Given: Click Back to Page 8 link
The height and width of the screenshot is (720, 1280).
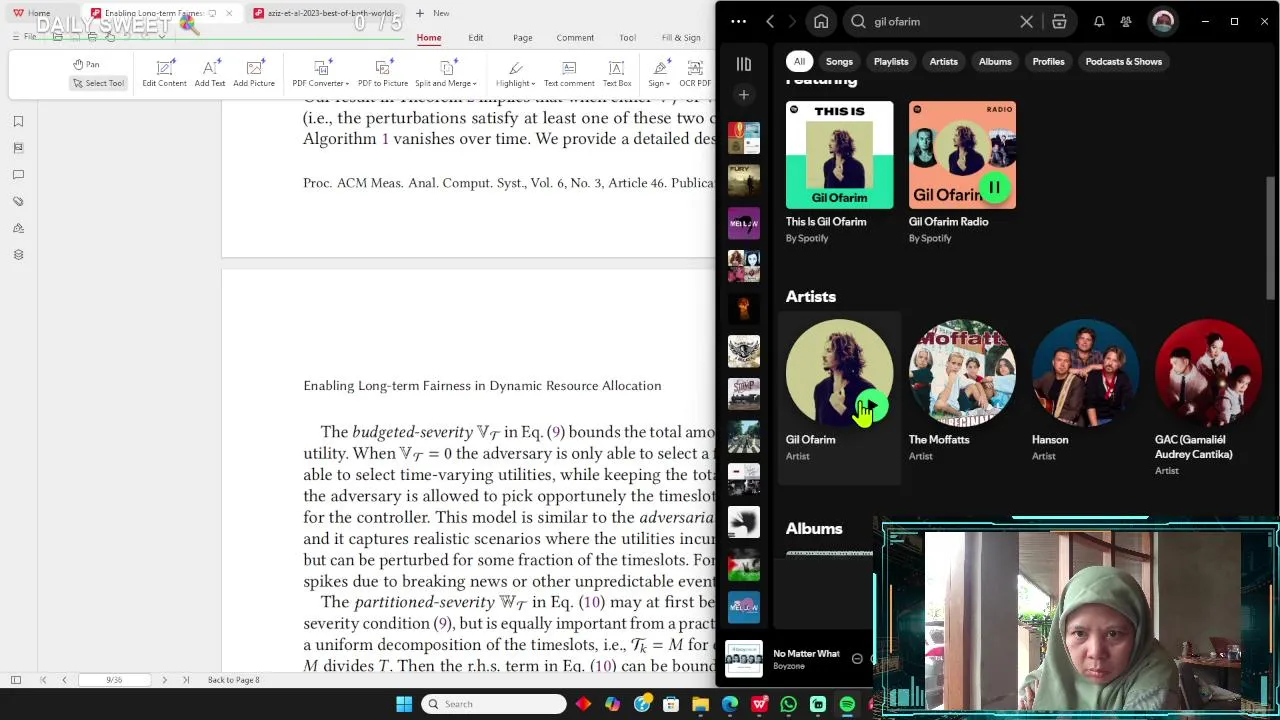Looking at the screenshot, I should [x=233, y=680].
